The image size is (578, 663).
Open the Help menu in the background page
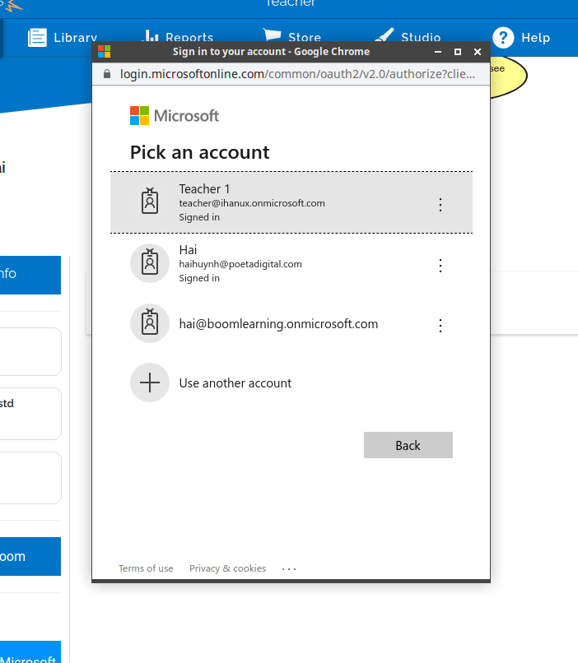click(521, 38)
